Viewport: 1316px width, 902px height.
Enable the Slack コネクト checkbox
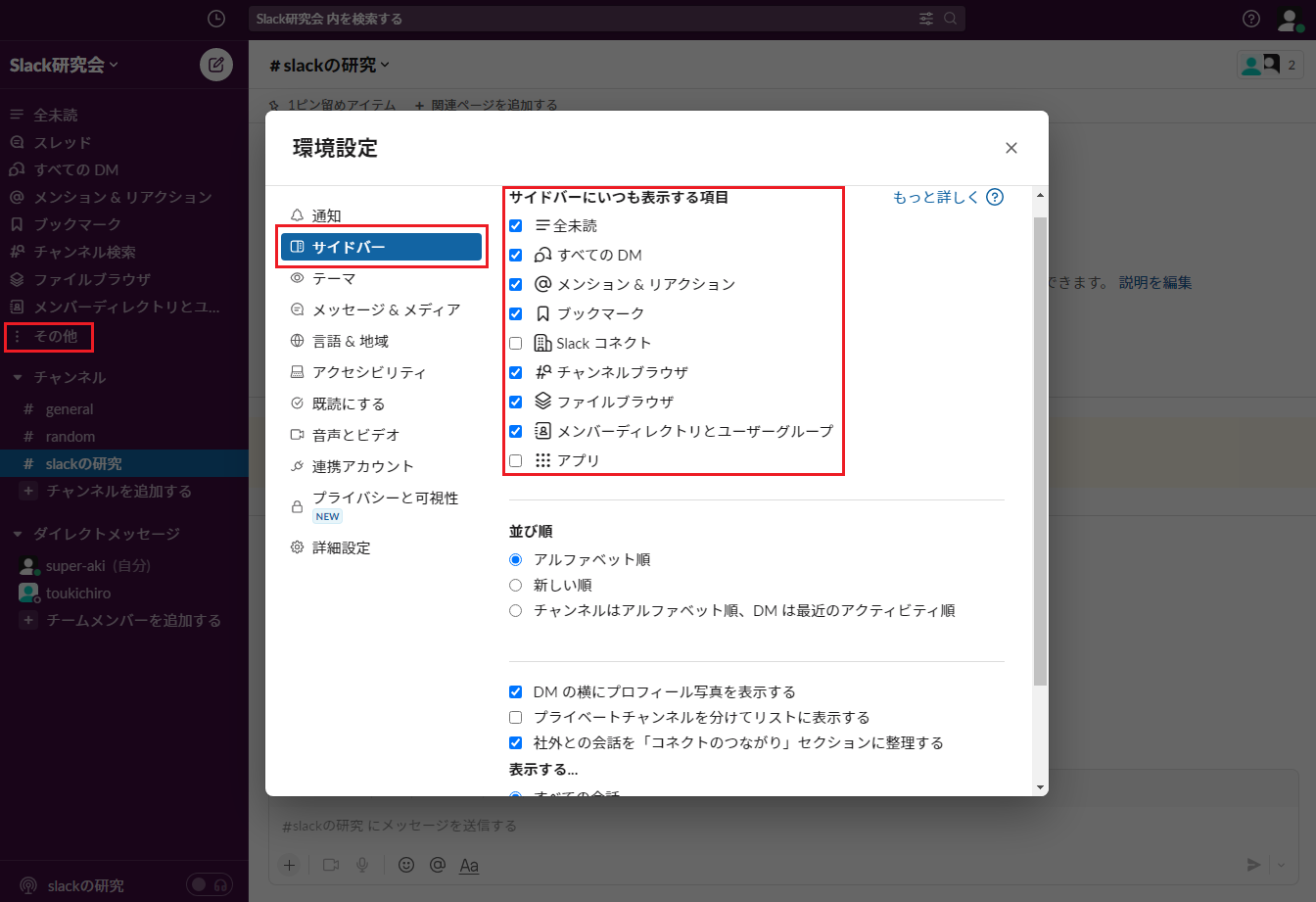[x=516, y=344]
